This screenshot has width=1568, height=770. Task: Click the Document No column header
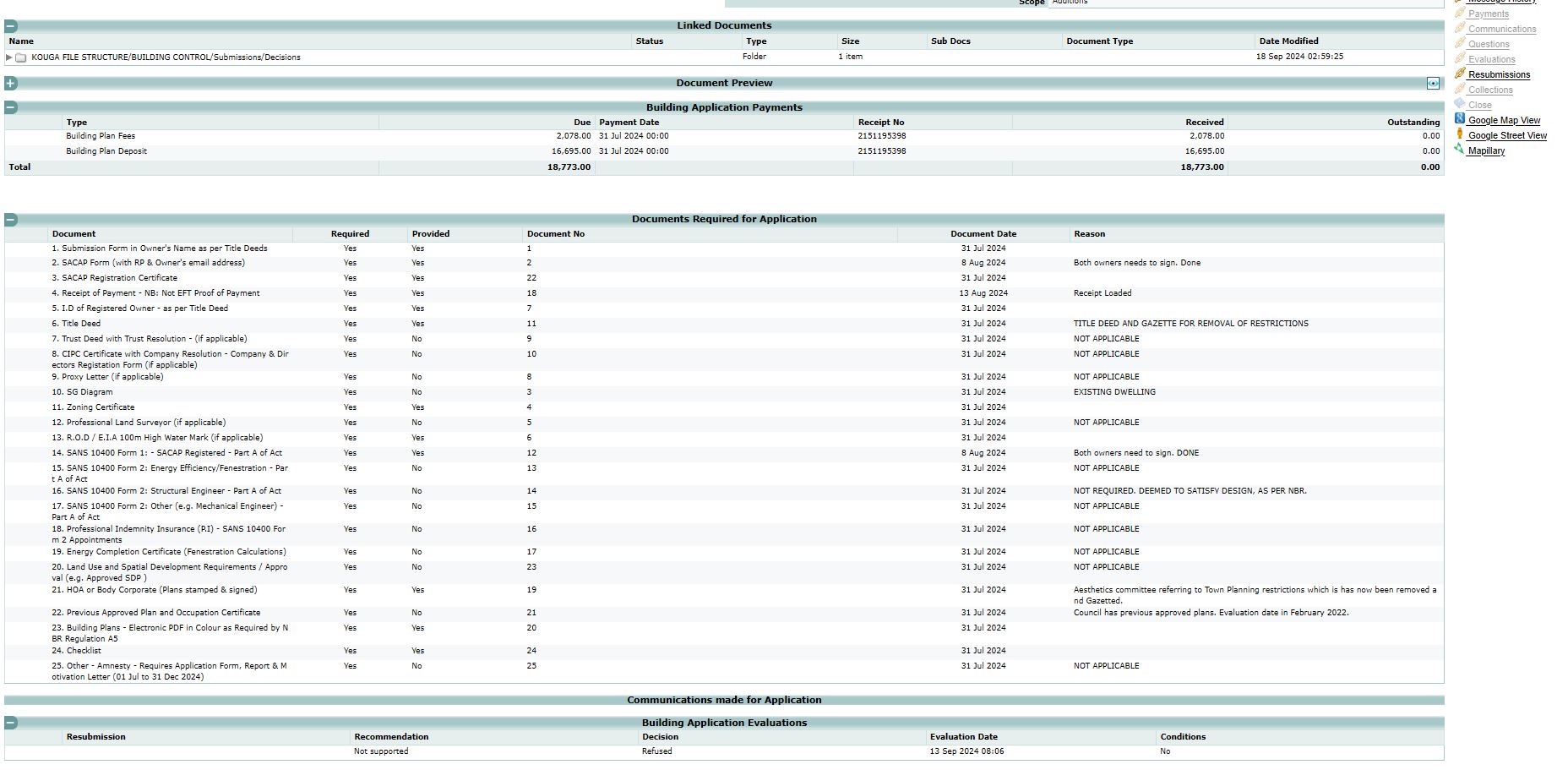tap(556, 234)
